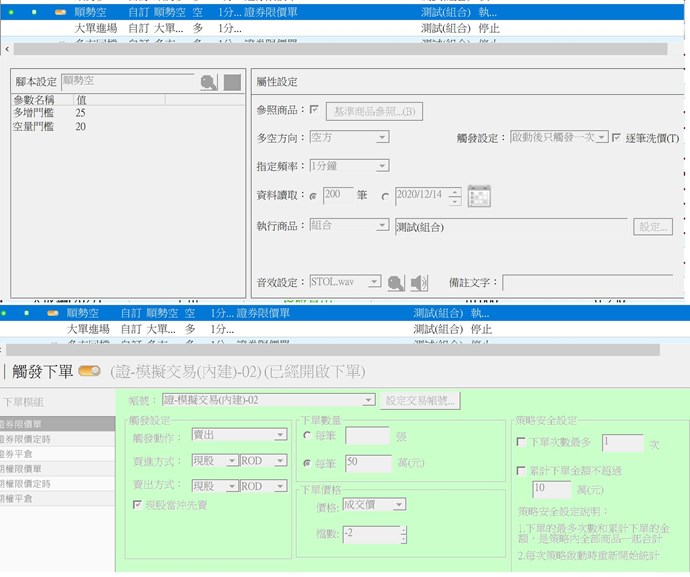Select 證券限價定時 in the order module list
This screenshot has height=577, width=690.
pyautogui.click(x=28, y=438)
